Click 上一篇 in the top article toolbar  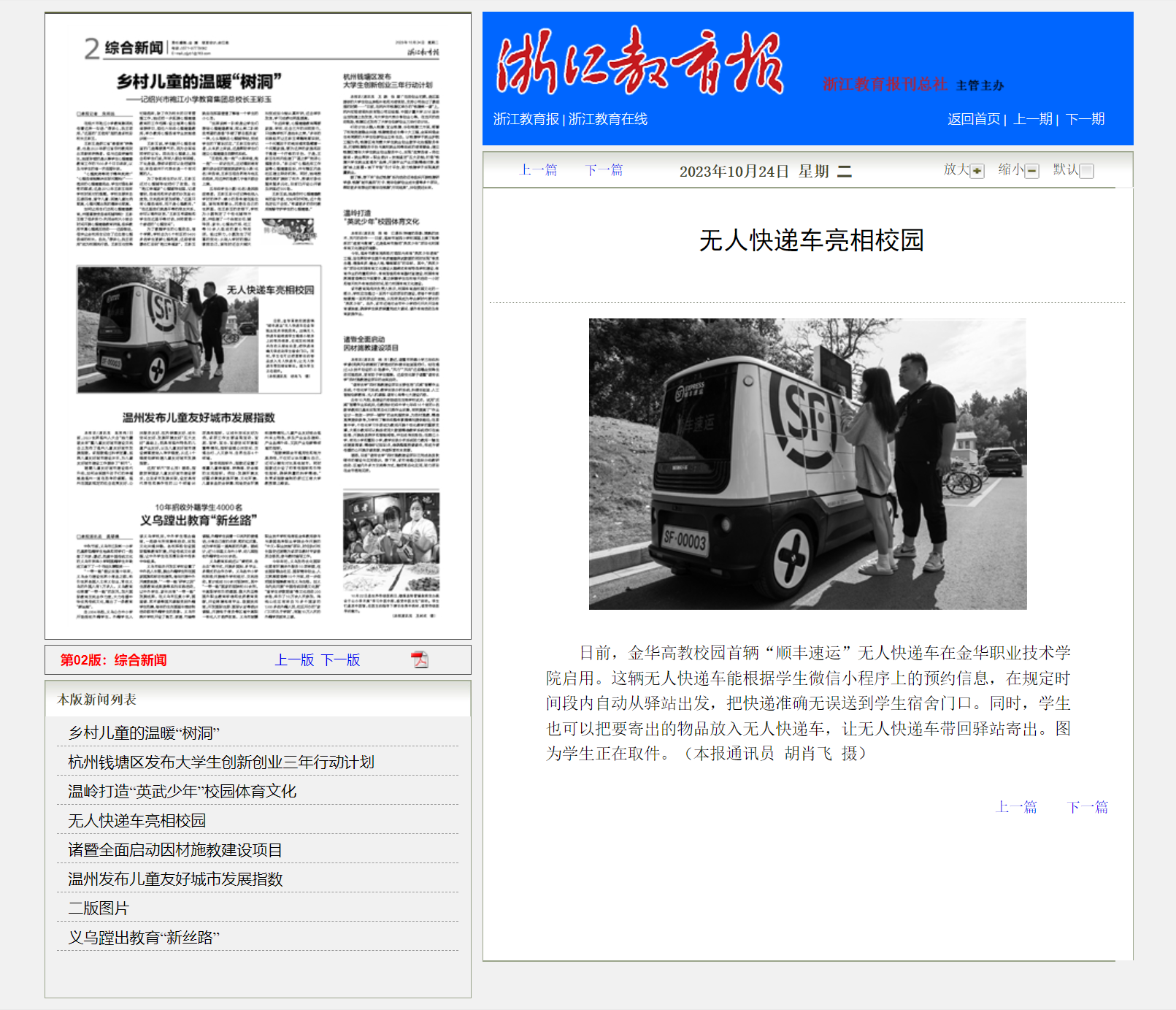[538, 170]
